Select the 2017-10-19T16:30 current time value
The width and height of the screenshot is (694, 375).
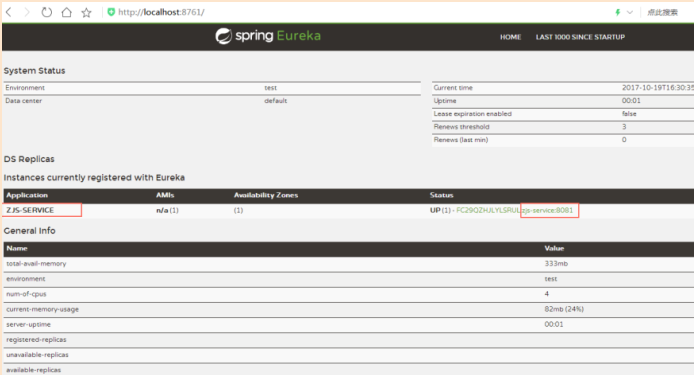pyautogui.click(x=658, y=88)
